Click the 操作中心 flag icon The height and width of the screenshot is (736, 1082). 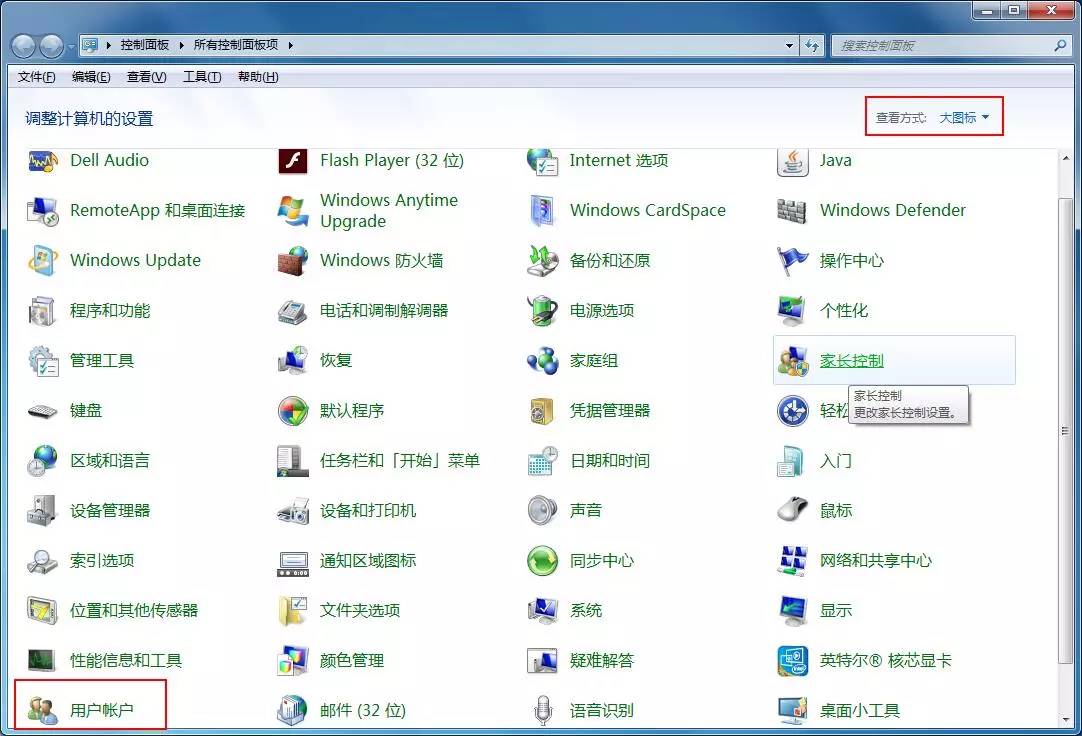(792, 261)
